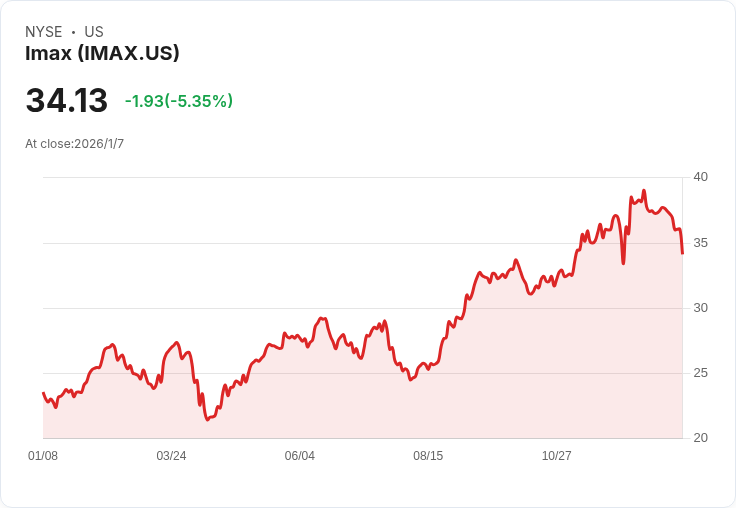
Task: Click the final rightmost point of price line
Action: pos(682,253)
